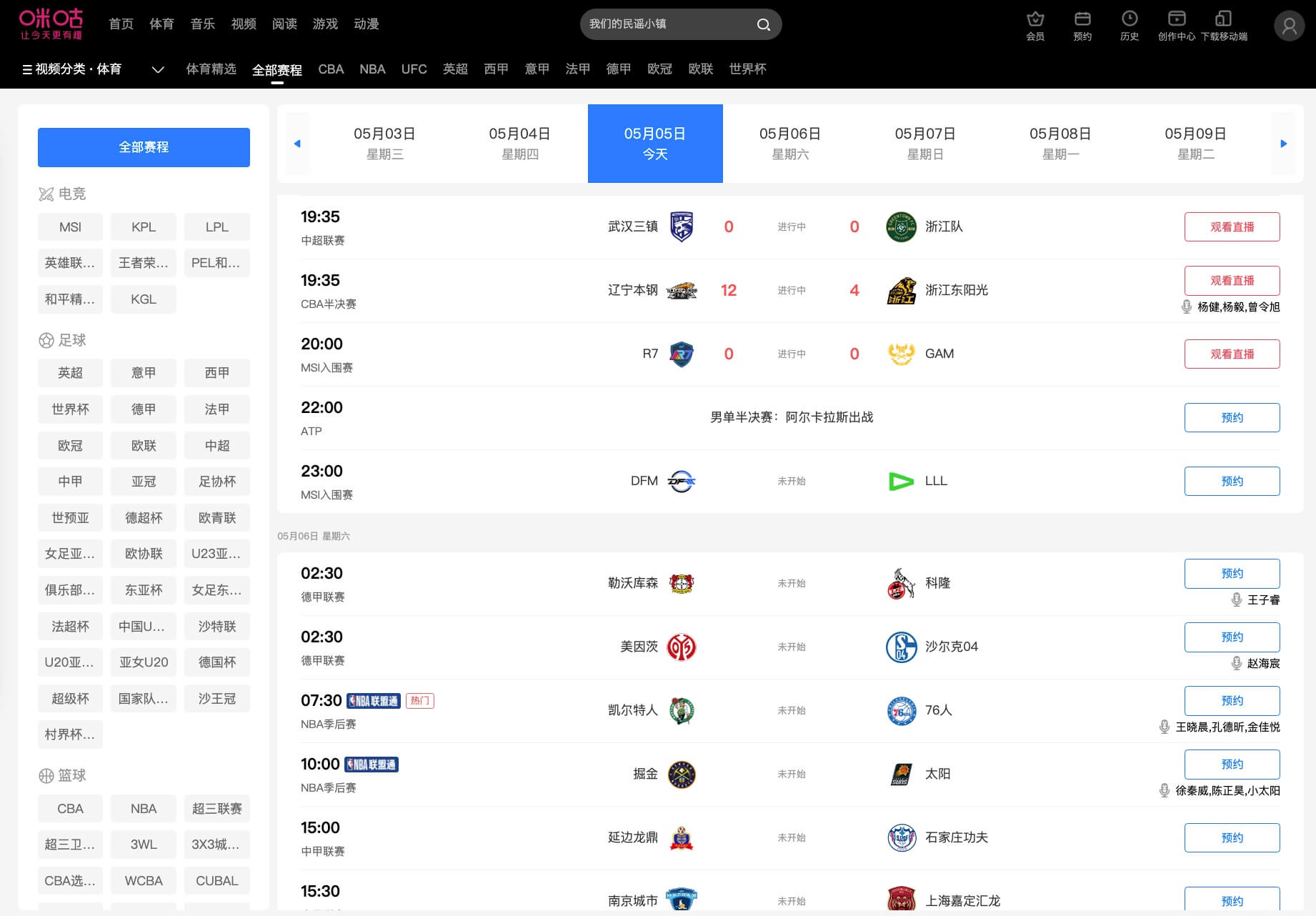Show later dates with right arrow
1316x916 pixels.
[1283, 144]
